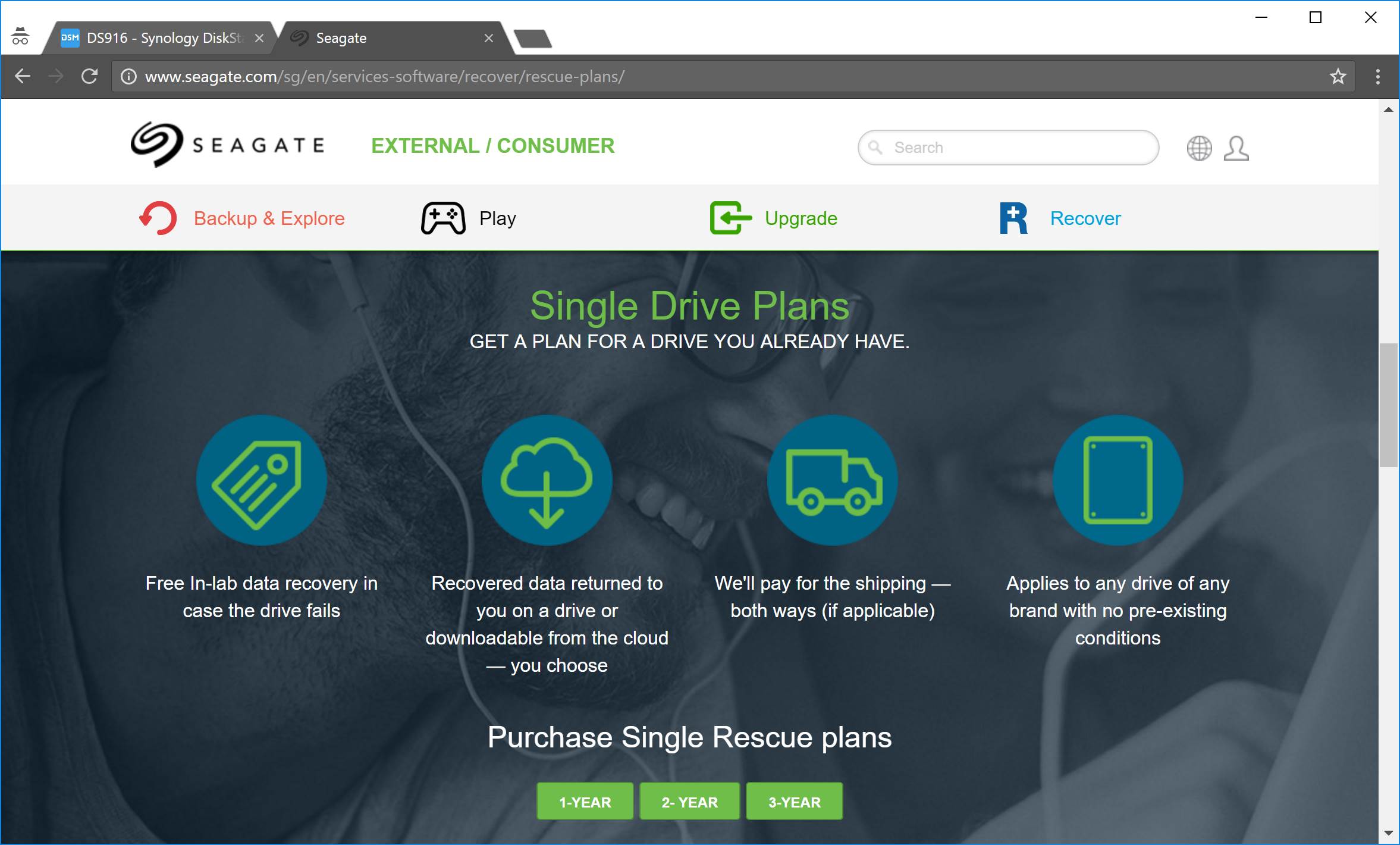
Task: Select the 2-YEAR rescue plan button
Action: tap(689, 802)
